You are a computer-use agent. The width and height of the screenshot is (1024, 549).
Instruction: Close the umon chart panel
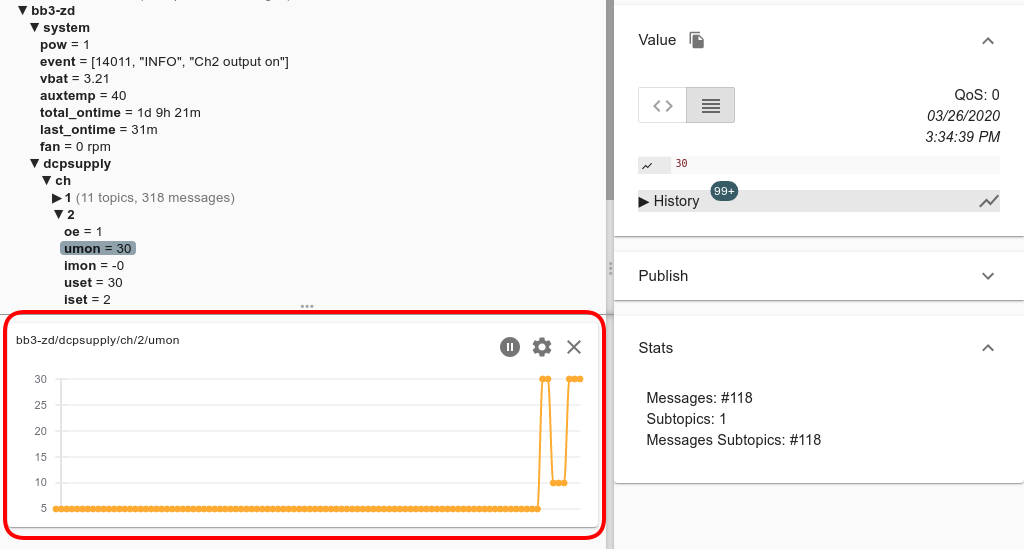pos(574,347)
